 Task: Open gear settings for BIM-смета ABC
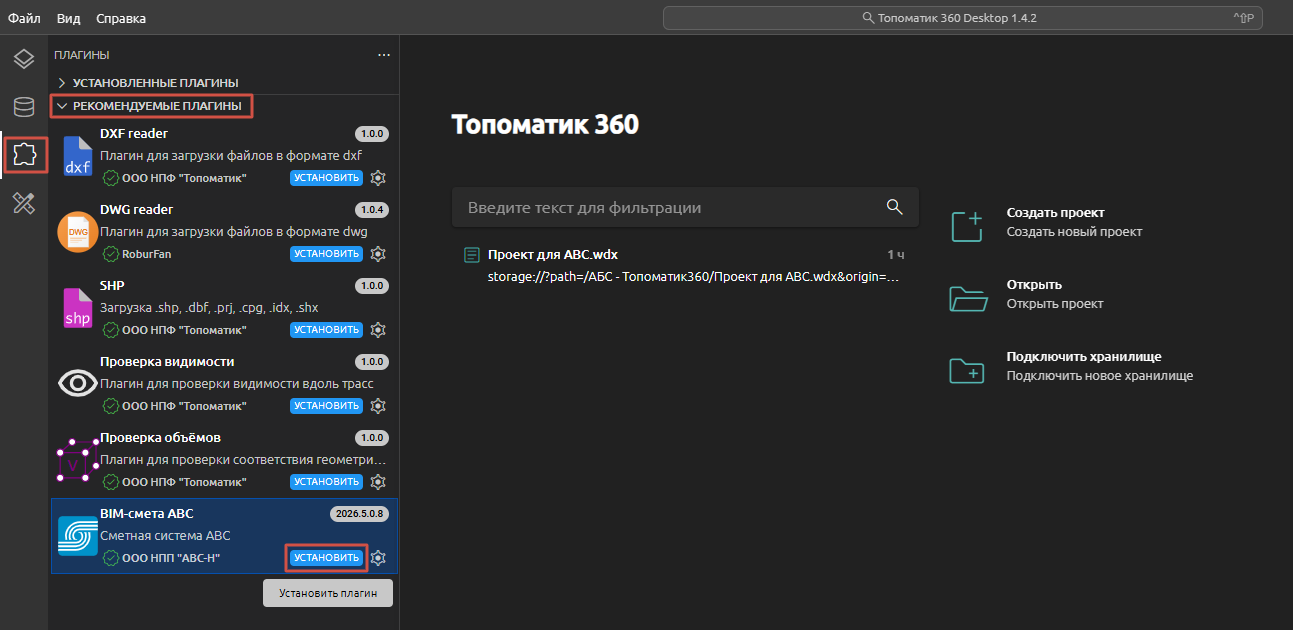pos(378,558)
